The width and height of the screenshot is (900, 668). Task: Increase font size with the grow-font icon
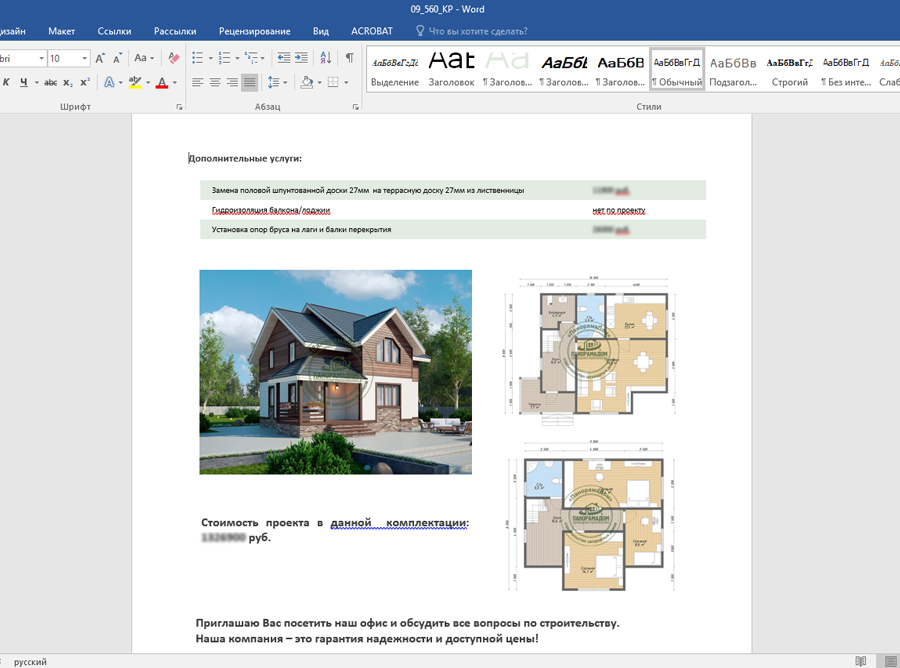(100, 58)
